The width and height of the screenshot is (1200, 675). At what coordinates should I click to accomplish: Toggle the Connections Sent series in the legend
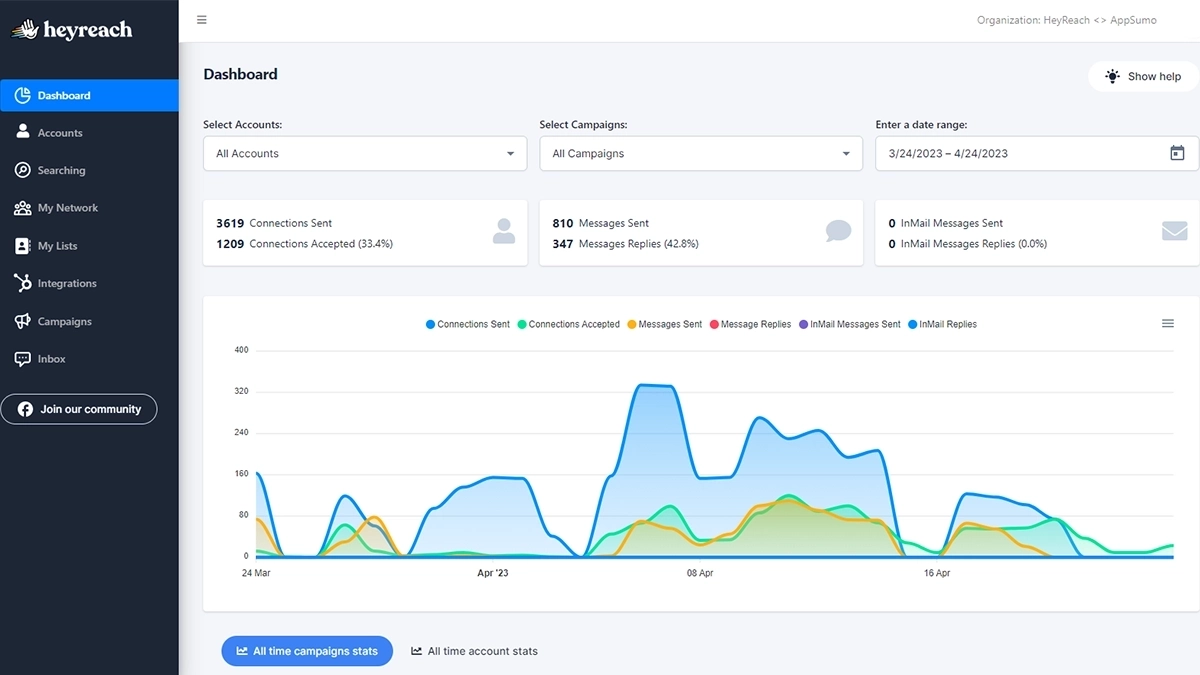[x=467, y=324]
